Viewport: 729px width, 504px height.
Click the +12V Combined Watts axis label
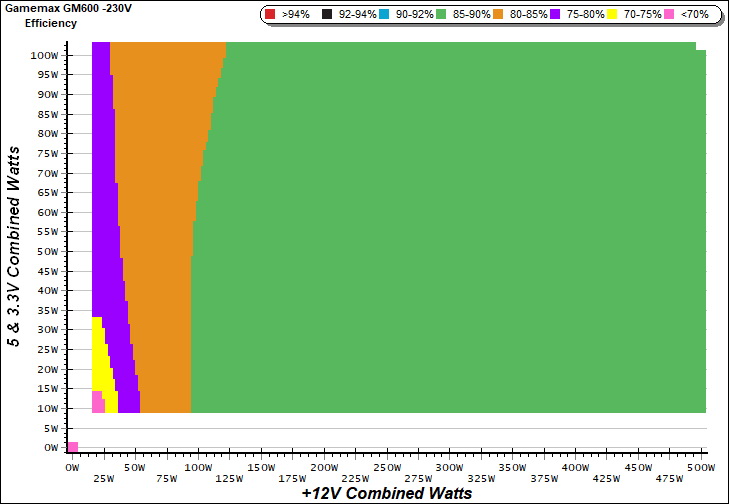[386, 493]
